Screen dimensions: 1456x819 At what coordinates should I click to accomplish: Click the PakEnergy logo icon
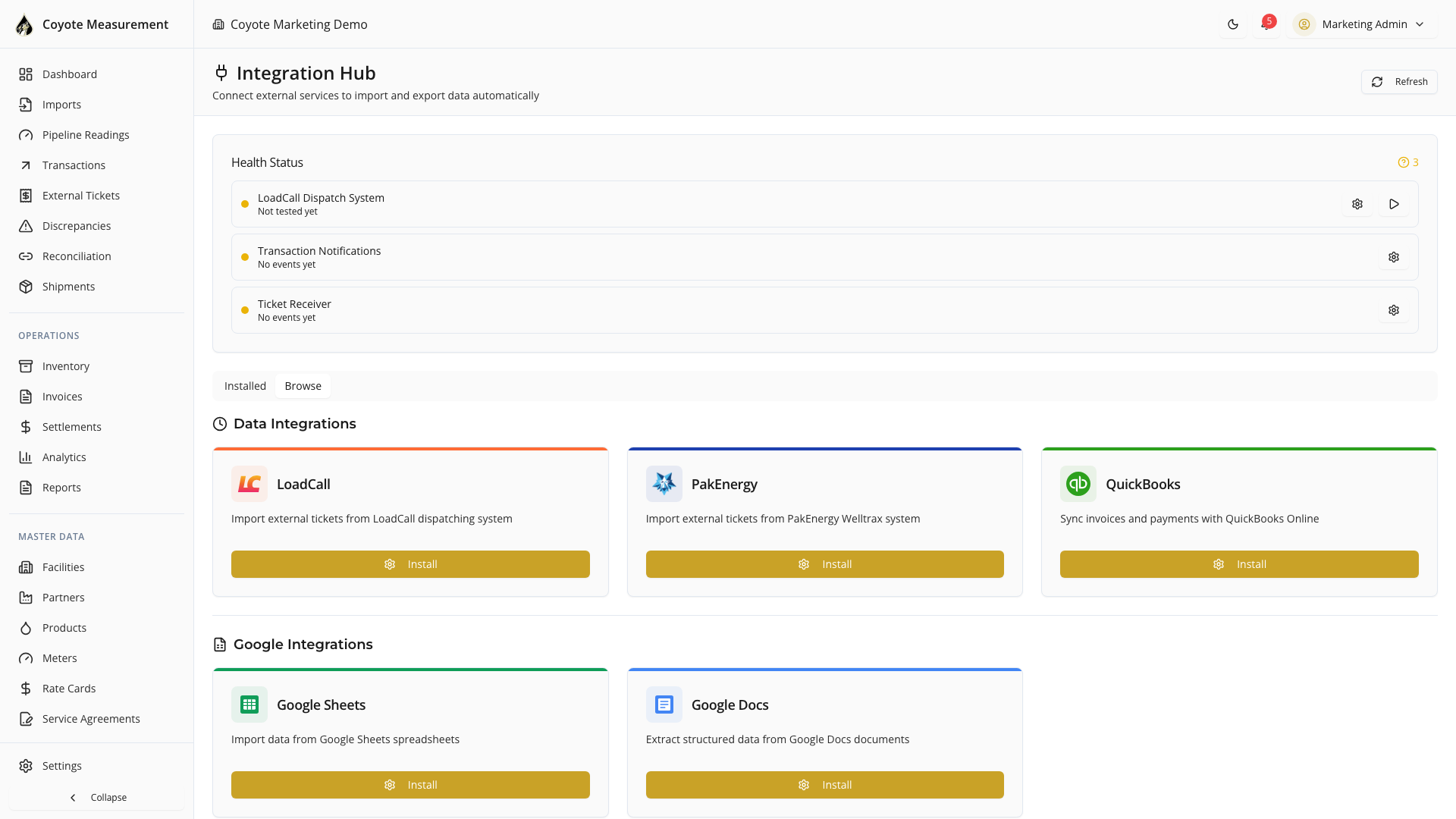point(664,484)
